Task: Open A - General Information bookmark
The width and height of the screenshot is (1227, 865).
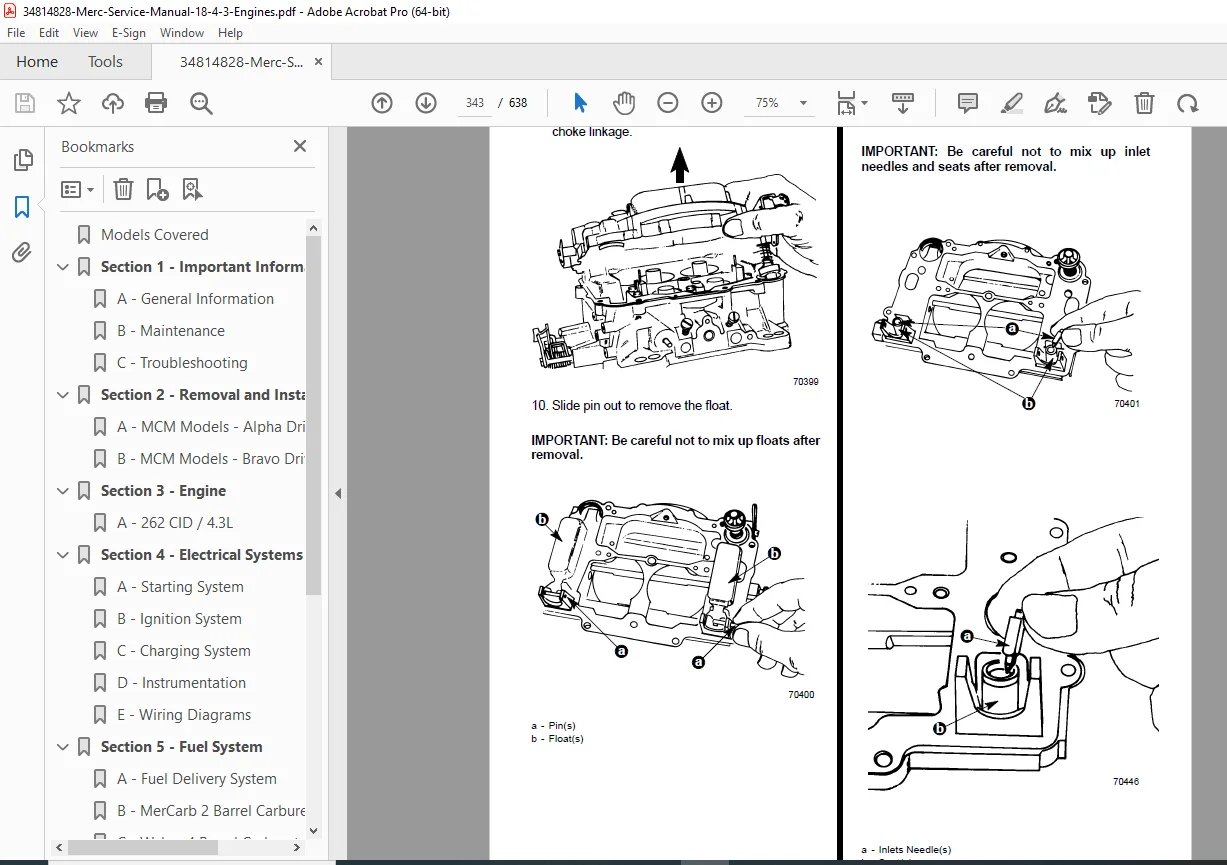Action: (x=195, y=299)
